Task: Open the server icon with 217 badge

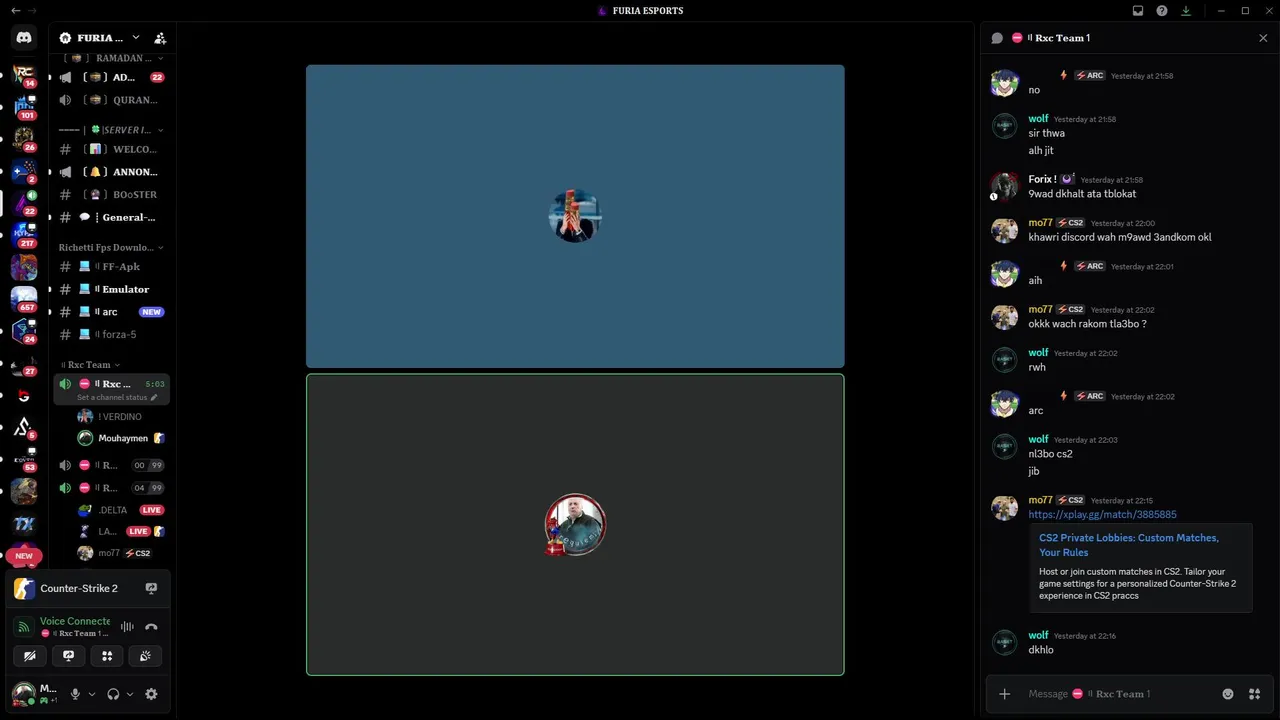Action: (x=24, y=234)
